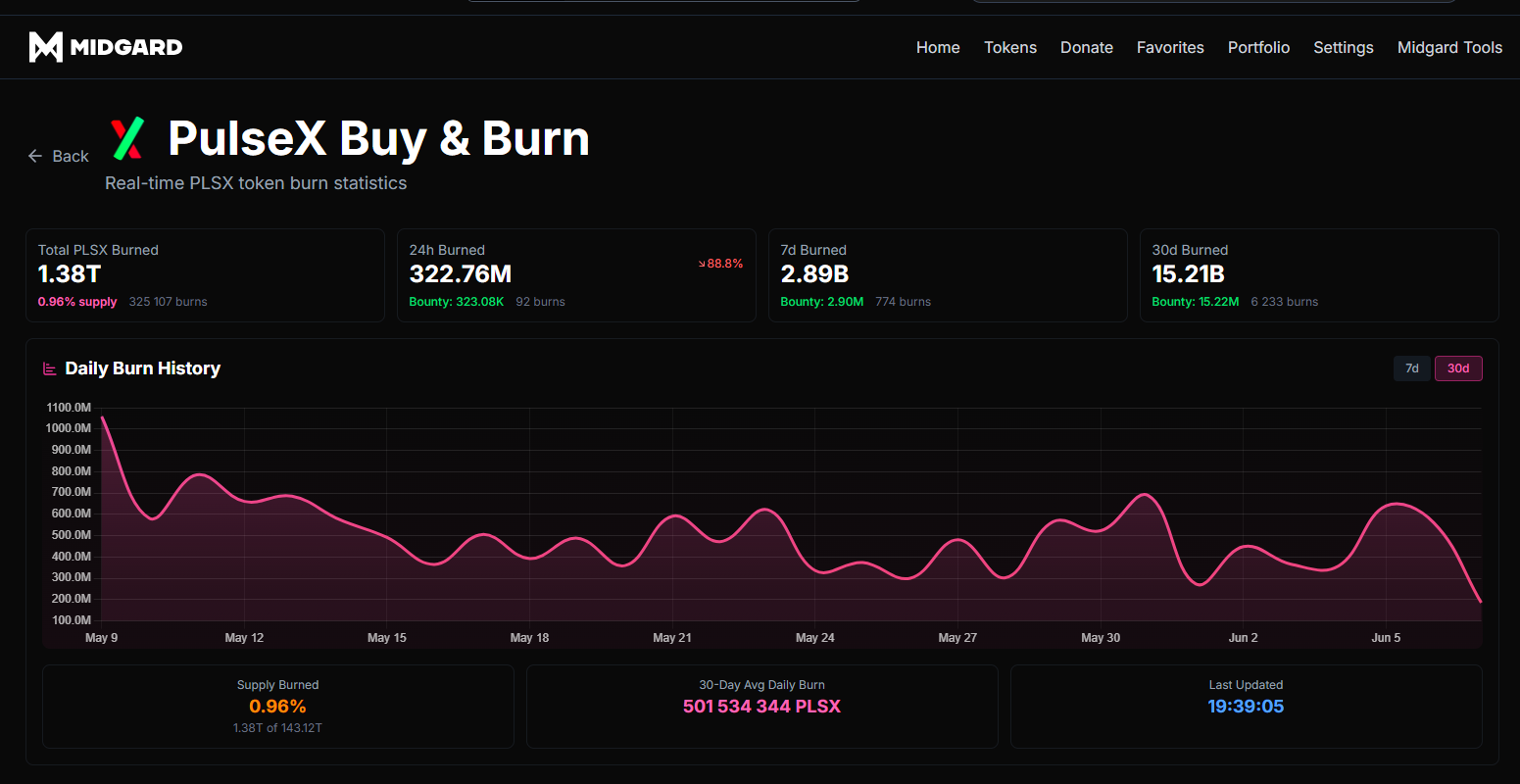Image resolution: width=1520 pixels, height=784 pixels.
Task: Switch chart range to 7d
Action: click(x=1412, y=368)
